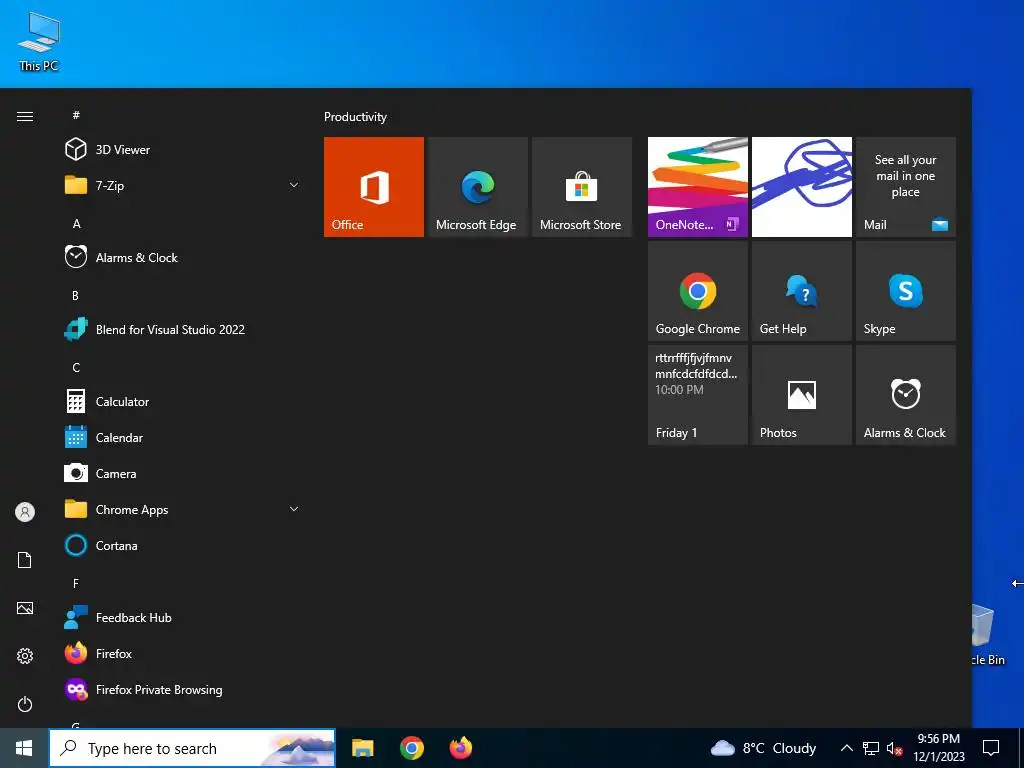The image size is (1024, 768).
Task: Open Chrome from the taskbar
Action: (x=411, y=748)
